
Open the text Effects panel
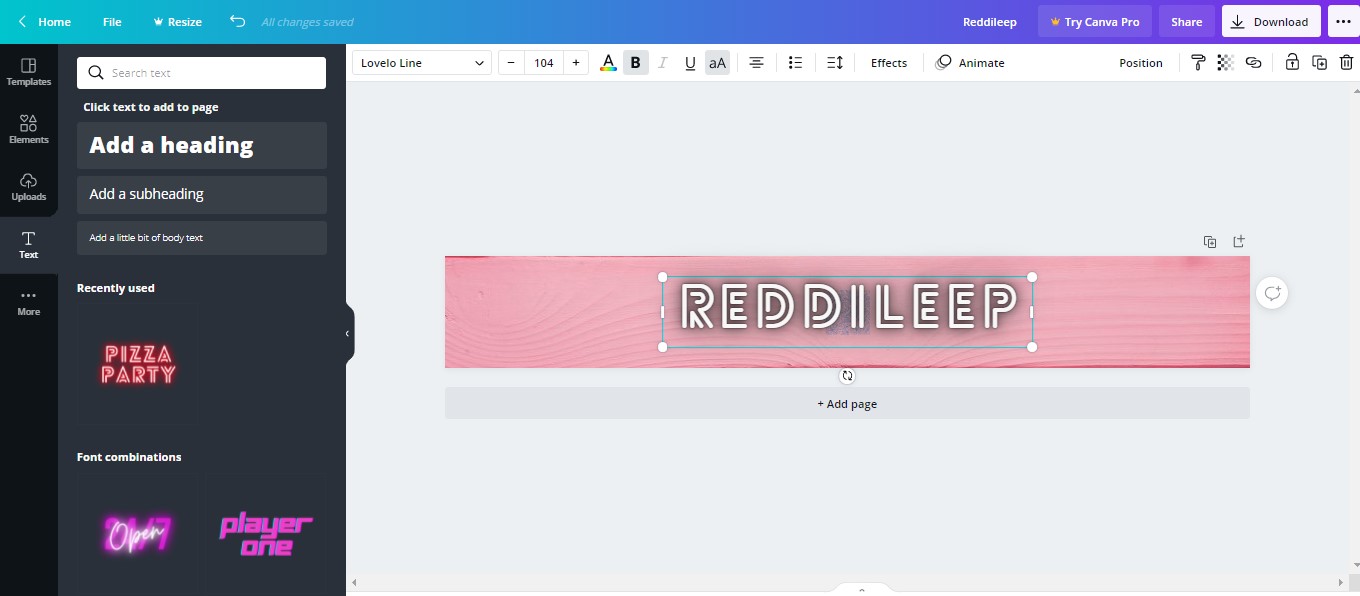(889, 63)
